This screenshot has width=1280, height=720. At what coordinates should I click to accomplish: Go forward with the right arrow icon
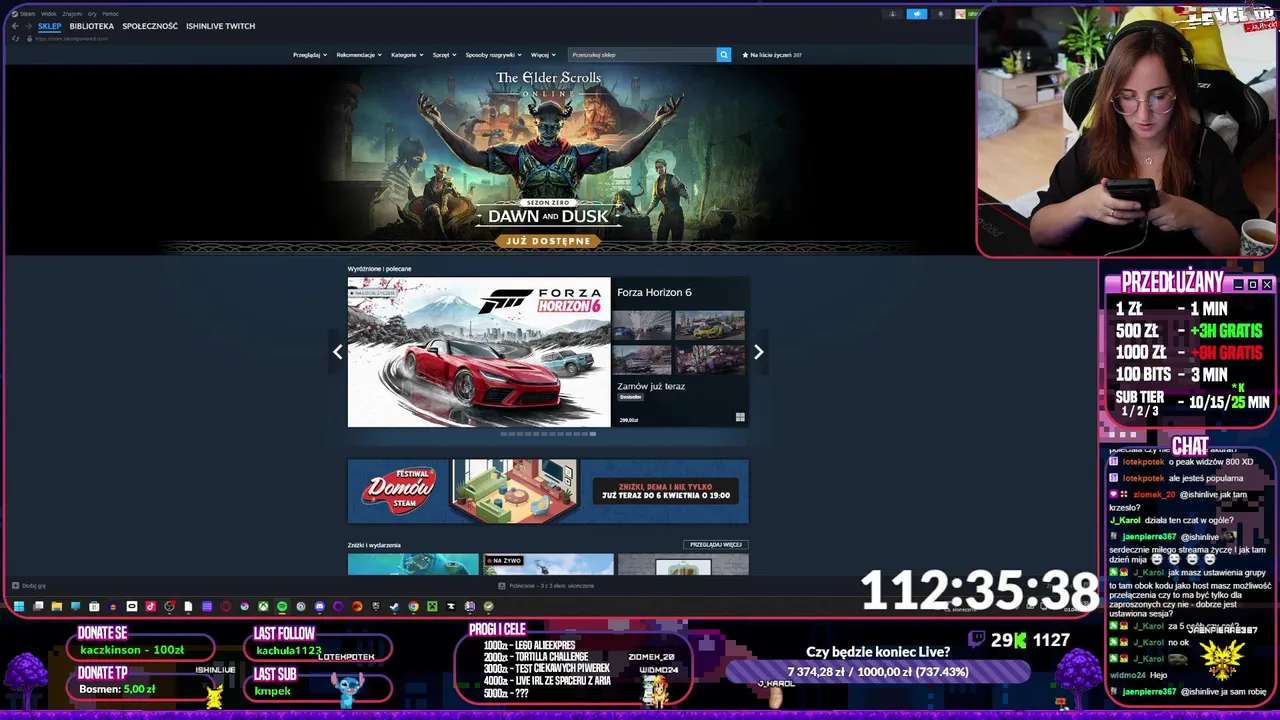tap(28, 26)
